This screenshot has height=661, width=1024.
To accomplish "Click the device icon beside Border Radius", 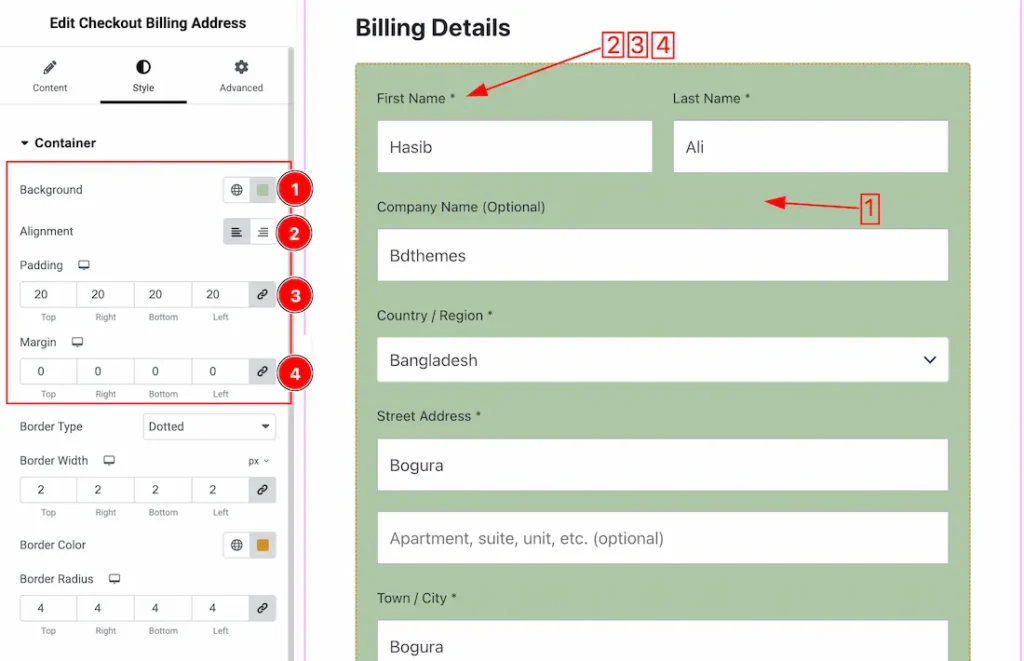I will coord(114,579).
